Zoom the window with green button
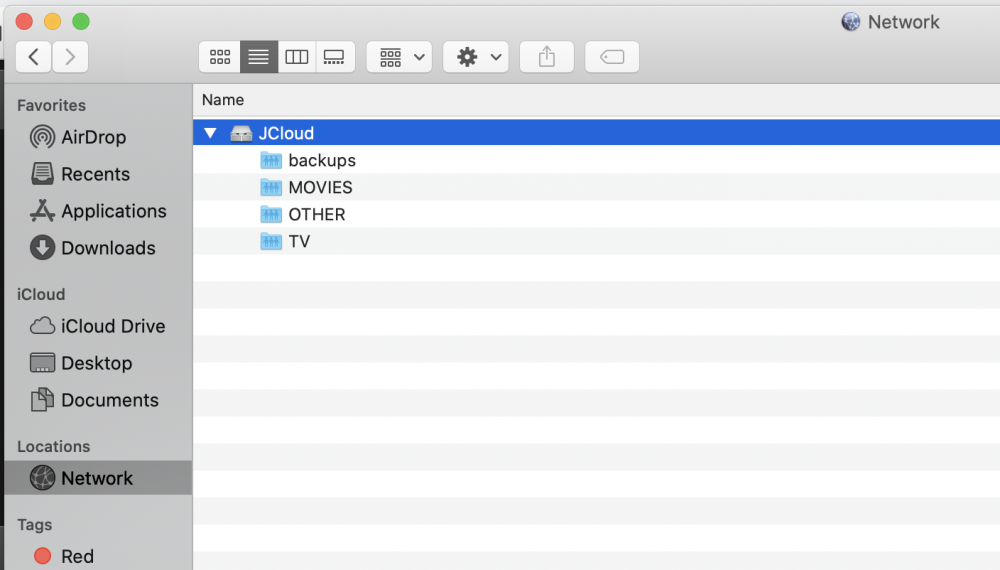1000x570 pixels. (x=81, y=22)
